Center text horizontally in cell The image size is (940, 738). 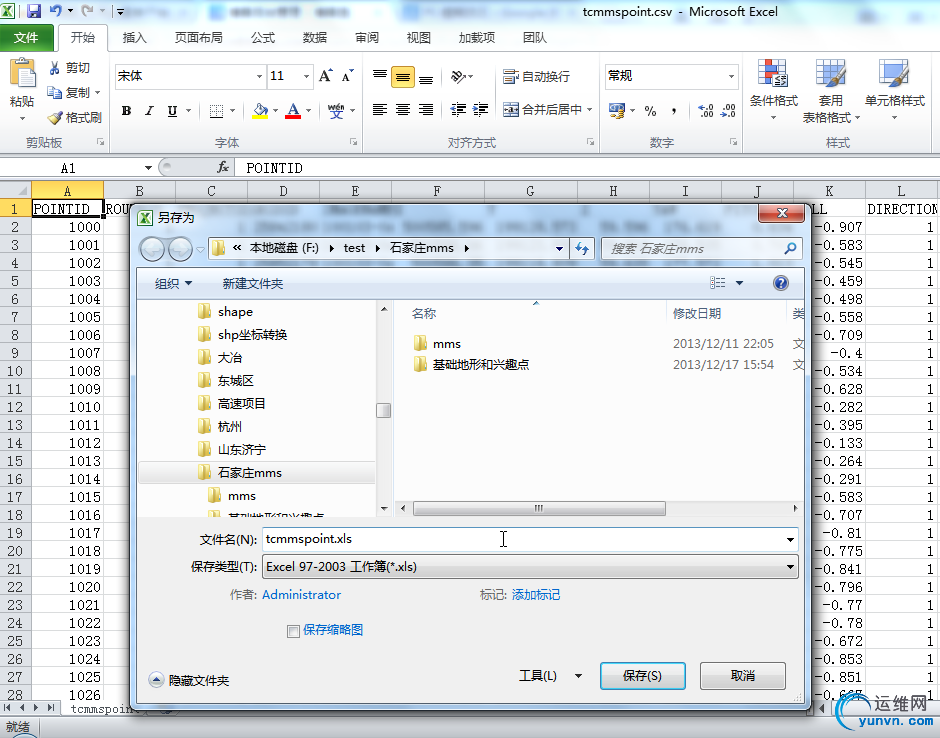[x=403, y=110]
